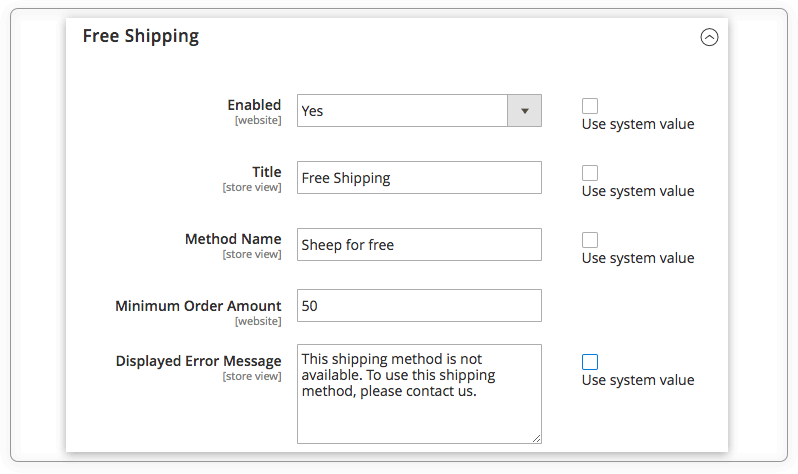Click inside the Displayed Error Message textarea
Viewport: 798px width, 474px height.
click(419, 394)
